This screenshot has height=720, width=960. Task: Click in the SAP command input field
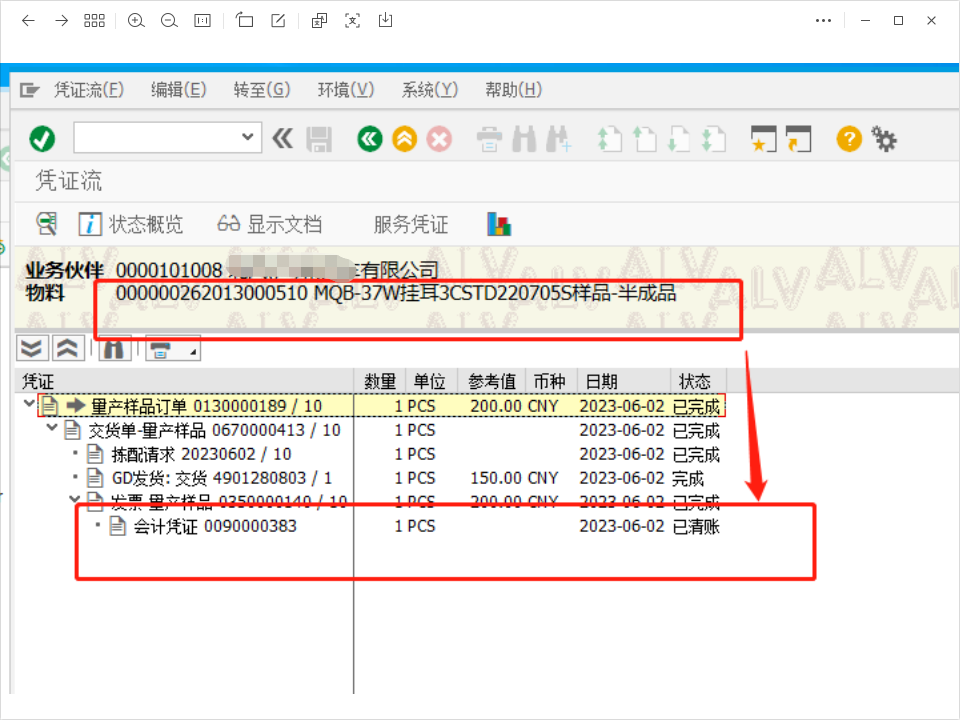[157, 137]
